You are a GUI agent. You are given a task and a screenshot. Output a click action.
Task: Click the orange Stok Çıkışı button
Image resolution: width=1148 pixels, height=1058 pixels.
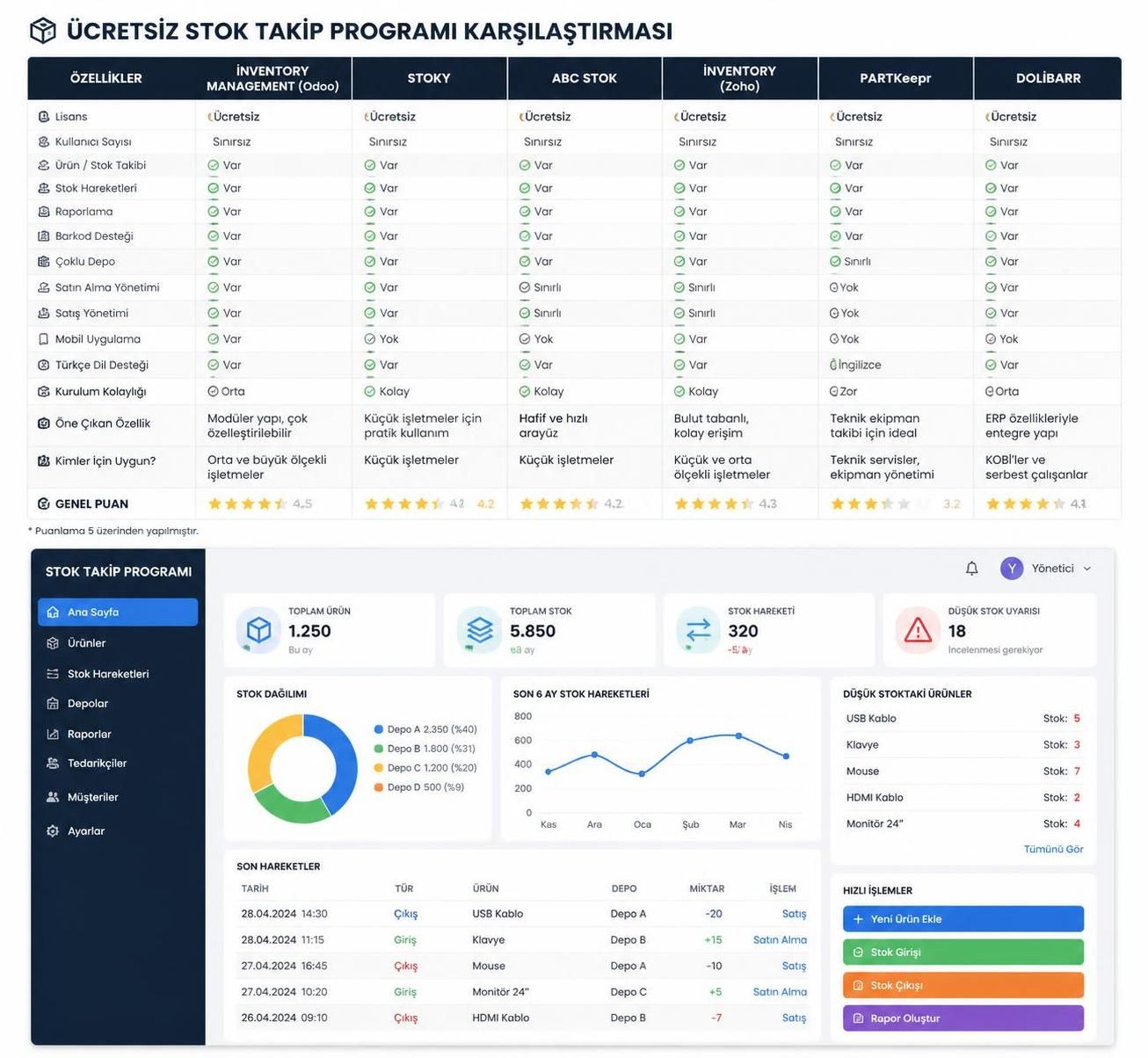point(963,986)
